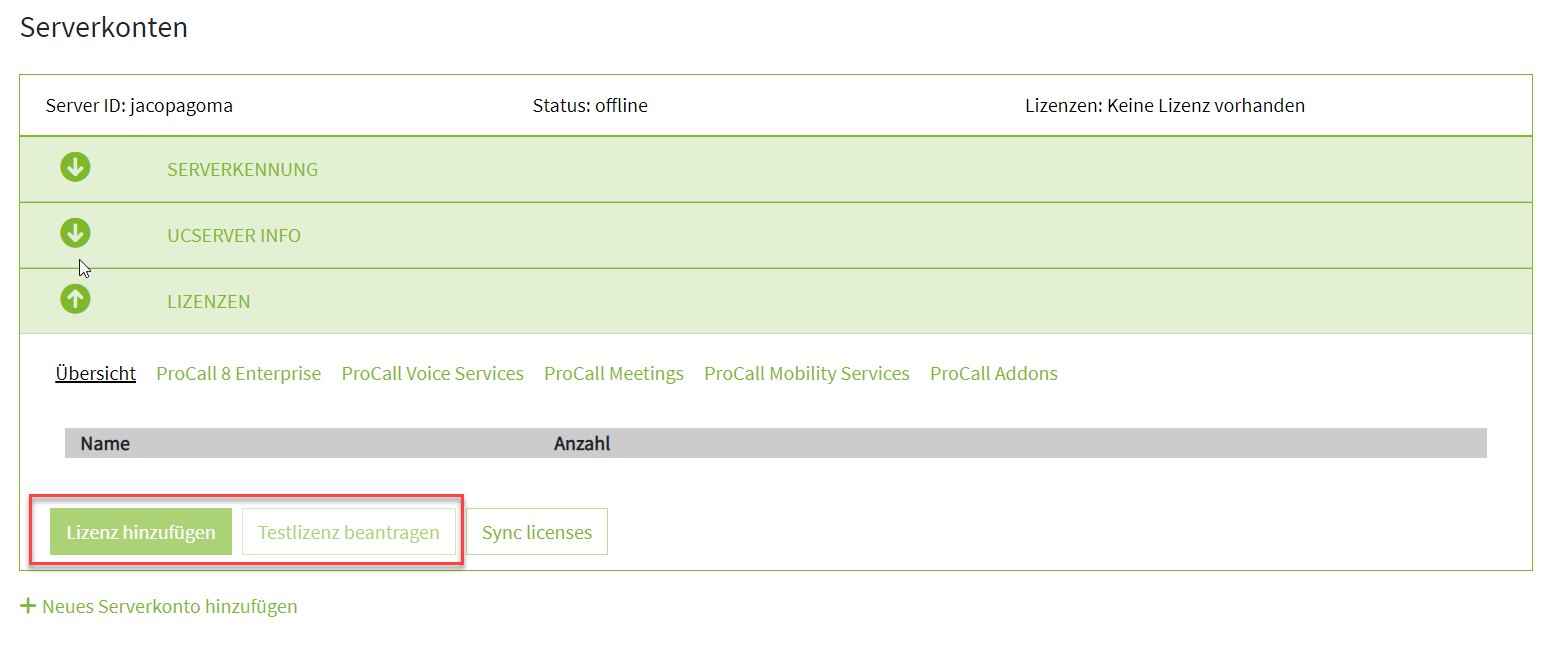1549x652 pixels.
Task: Click the SERVERKENNUNG down-arrow icon
Action: point(75,167)
